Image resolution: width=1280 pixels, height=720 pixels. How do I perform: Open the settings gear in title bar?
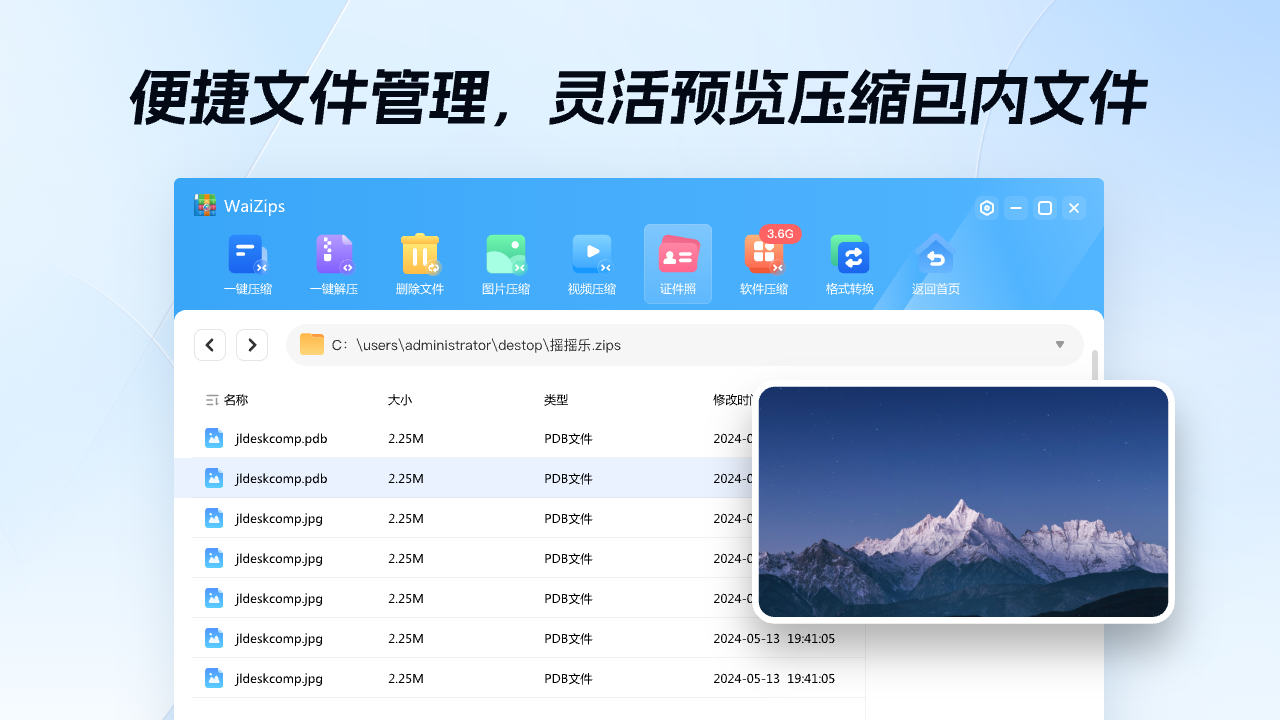point(986,208)
